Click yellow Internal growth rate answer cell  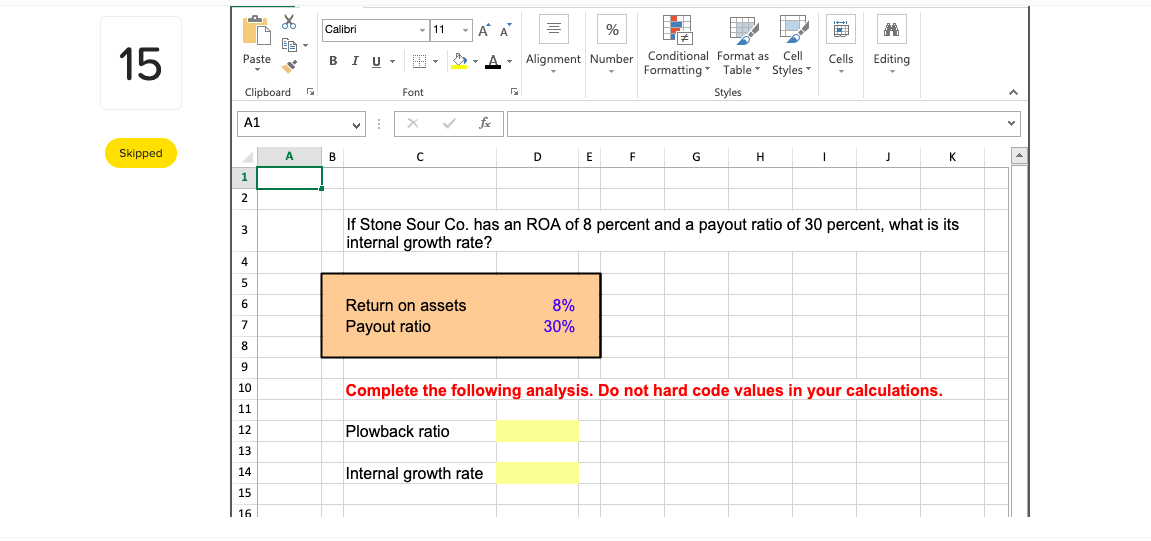pos(537,473)
